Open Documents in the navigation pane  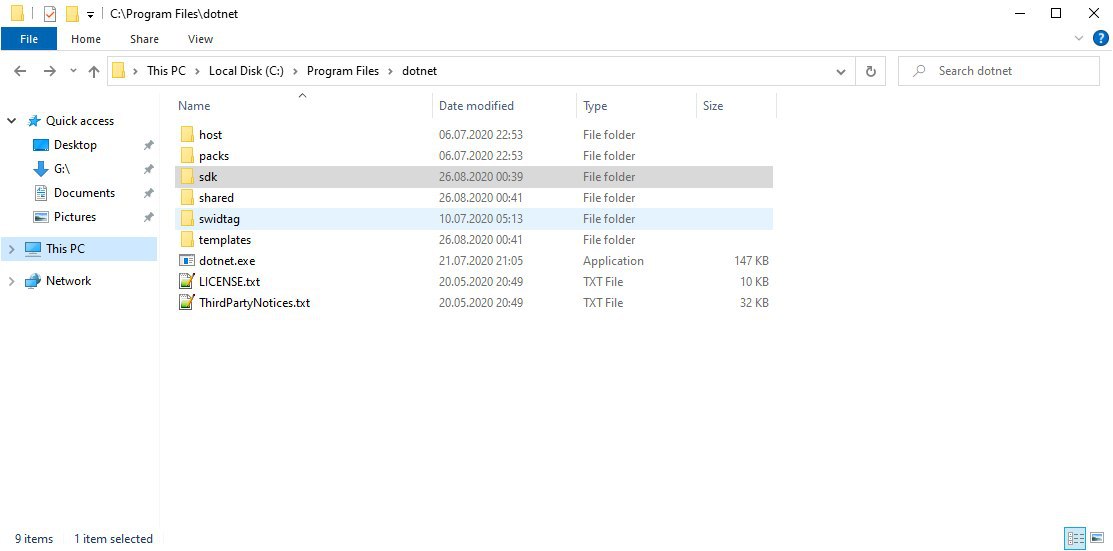coord(84,193)
